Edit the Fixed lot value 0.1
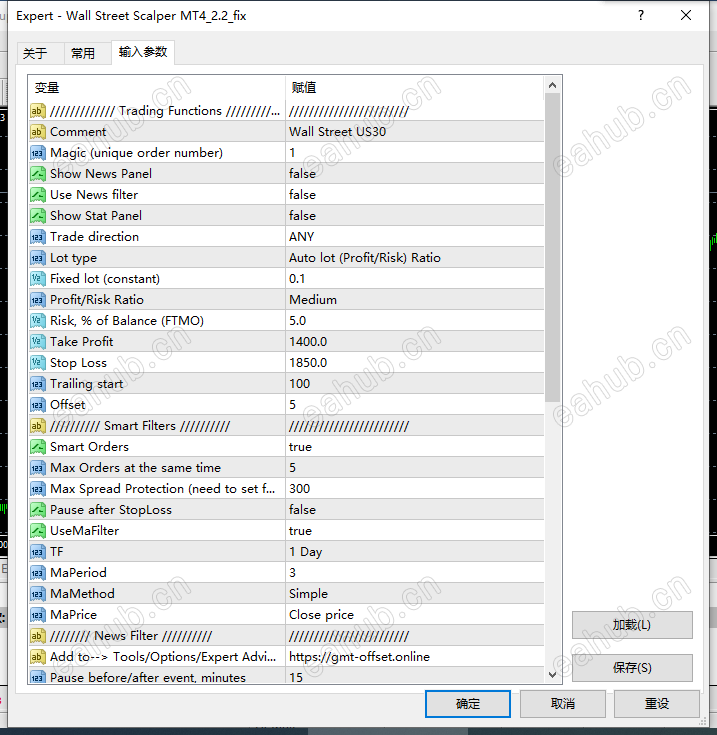Screen dimensions: 717x735 [x=415, y=279]
